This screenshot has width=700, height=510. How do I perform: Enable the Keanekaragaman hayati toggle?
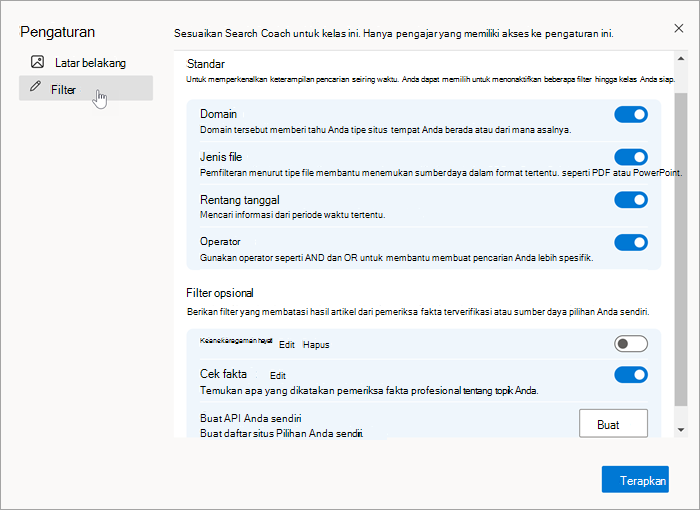(631, 343)
